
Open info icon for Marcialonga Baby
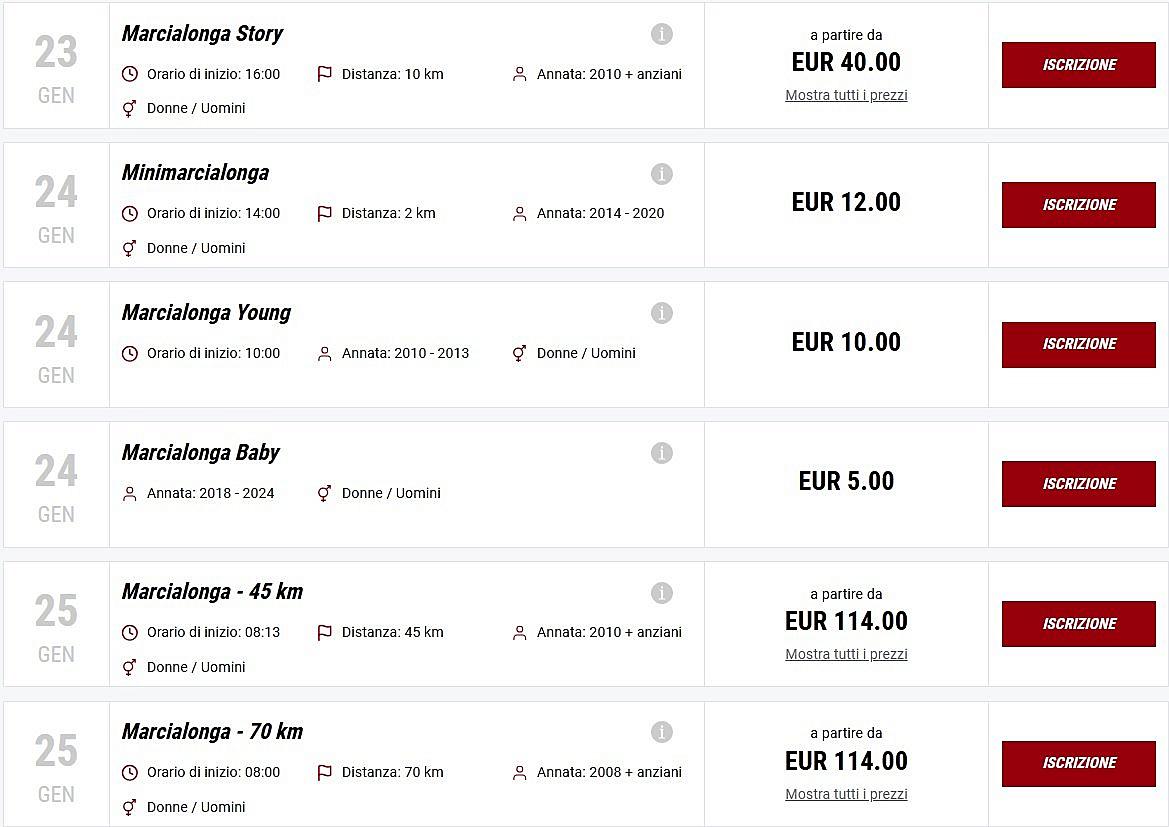[x=662, y=453]
